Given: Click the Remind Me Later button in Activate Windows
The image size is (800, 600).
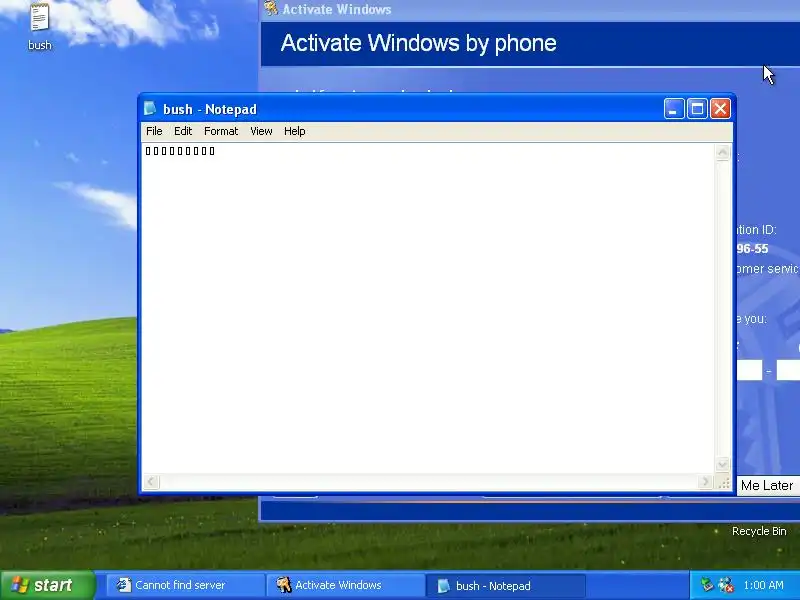Looking at the screenshot, I should (x=767, y=485).
